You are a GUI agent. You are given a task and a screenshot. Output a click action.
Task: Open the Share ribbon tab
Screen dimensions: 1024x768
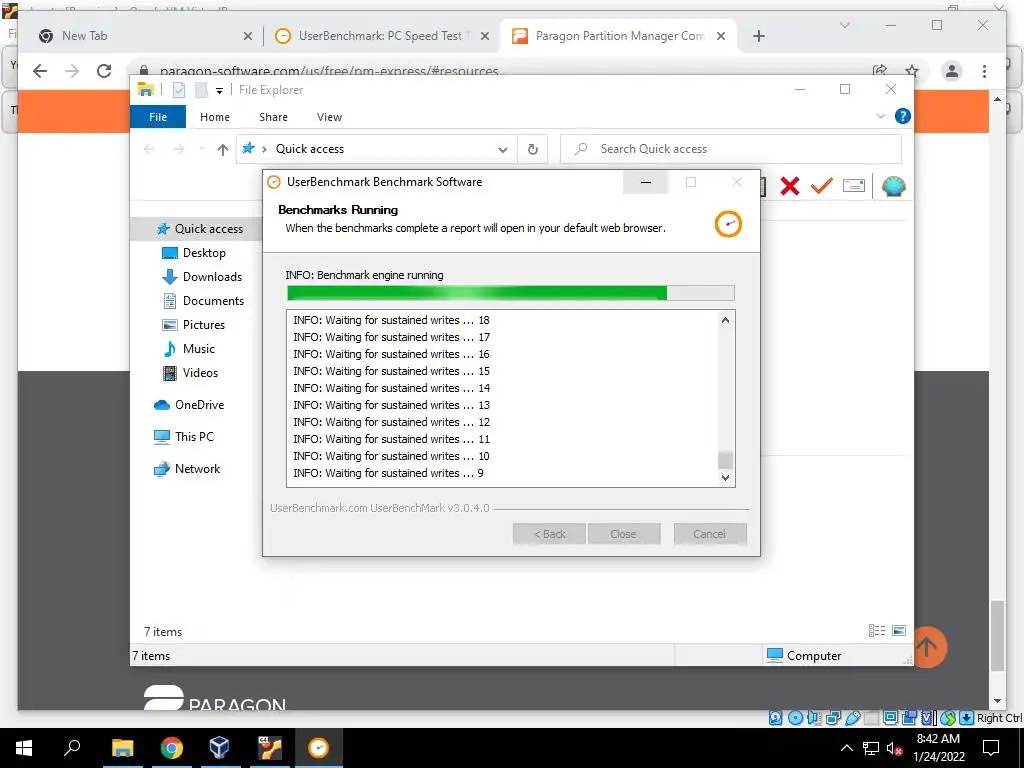pyautogui.click(x=273, y=117)
